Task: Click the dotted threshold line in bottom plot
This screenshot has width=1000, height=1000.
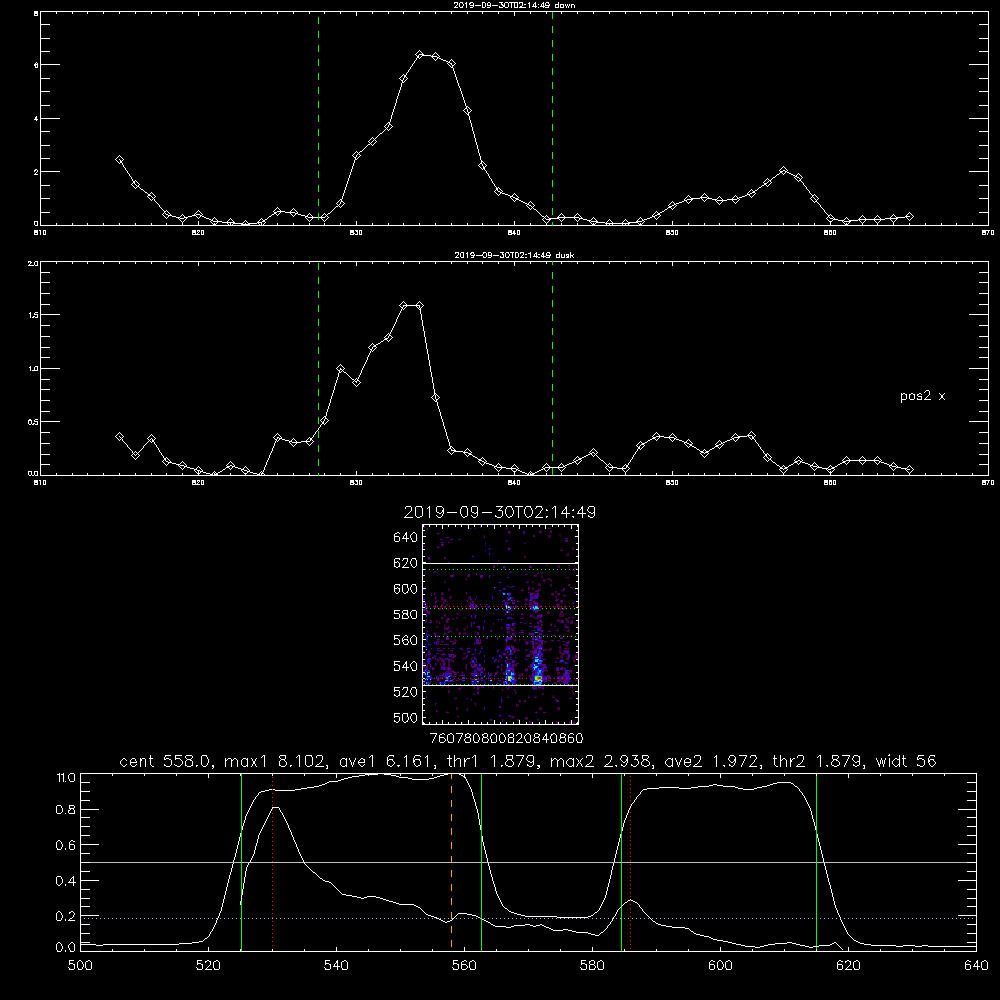Action: pos(529,918)
